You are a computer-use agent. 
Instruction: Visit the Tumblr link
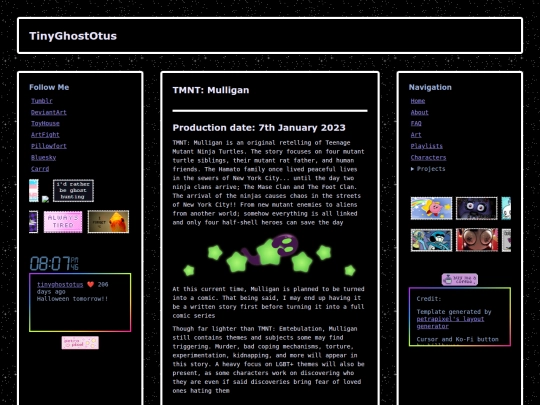pos(42,101)
